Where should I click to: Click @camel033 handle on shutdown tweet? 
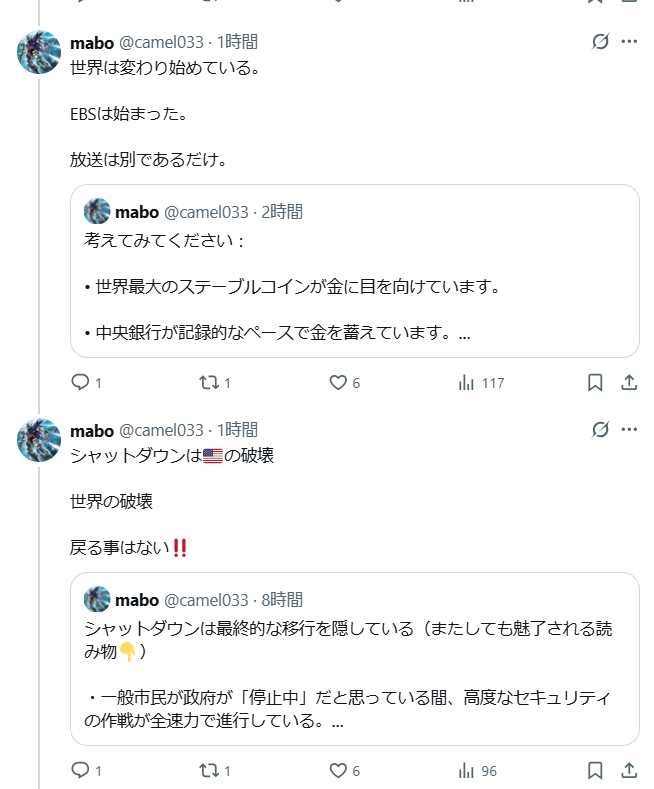(161, 430)
